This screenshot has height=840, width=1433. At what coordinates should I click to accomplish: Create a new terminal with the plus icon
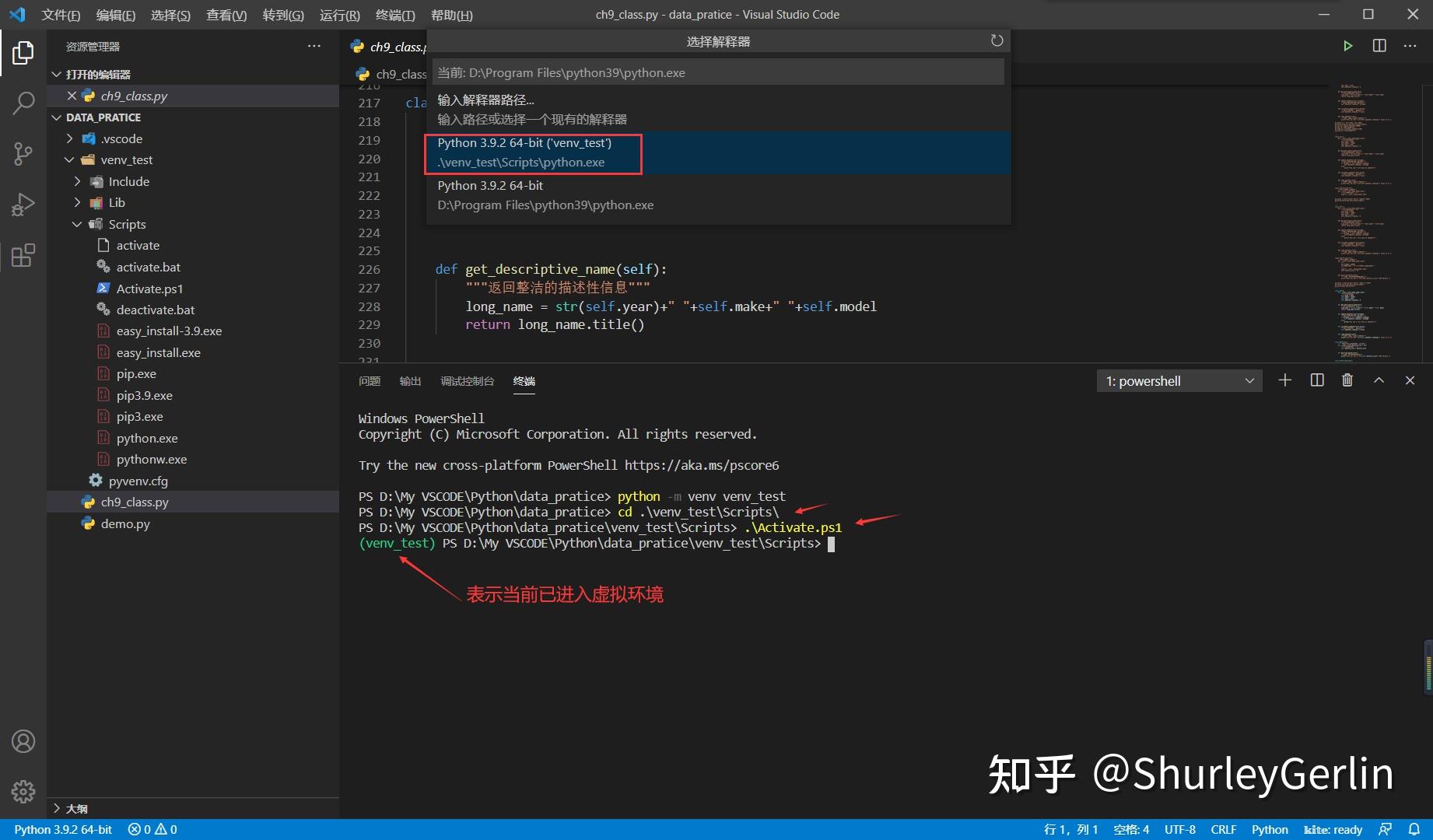[x=1284, y=380]
